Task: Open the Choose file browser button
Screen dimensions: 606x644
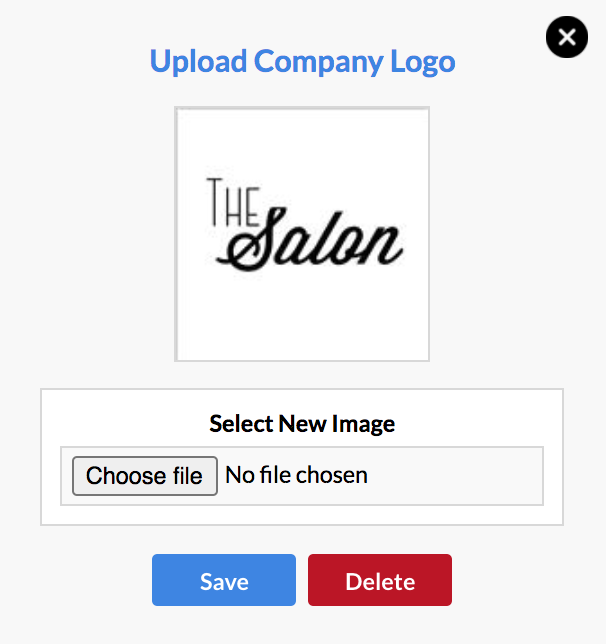Action: click(145, 476)
